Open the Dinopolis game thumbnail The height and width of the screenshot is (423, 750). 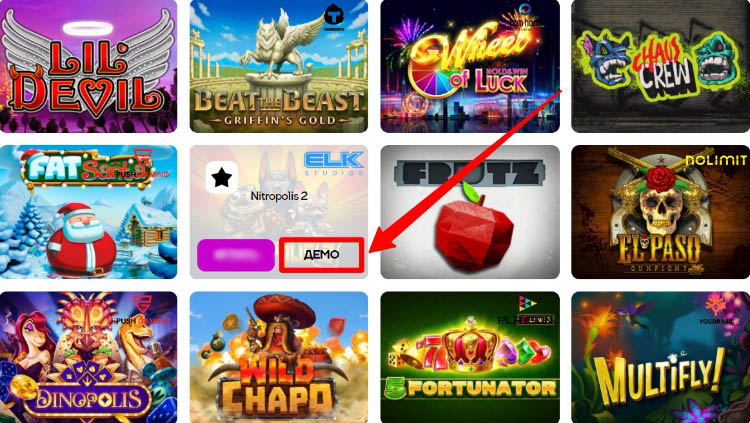click(88, 357)
